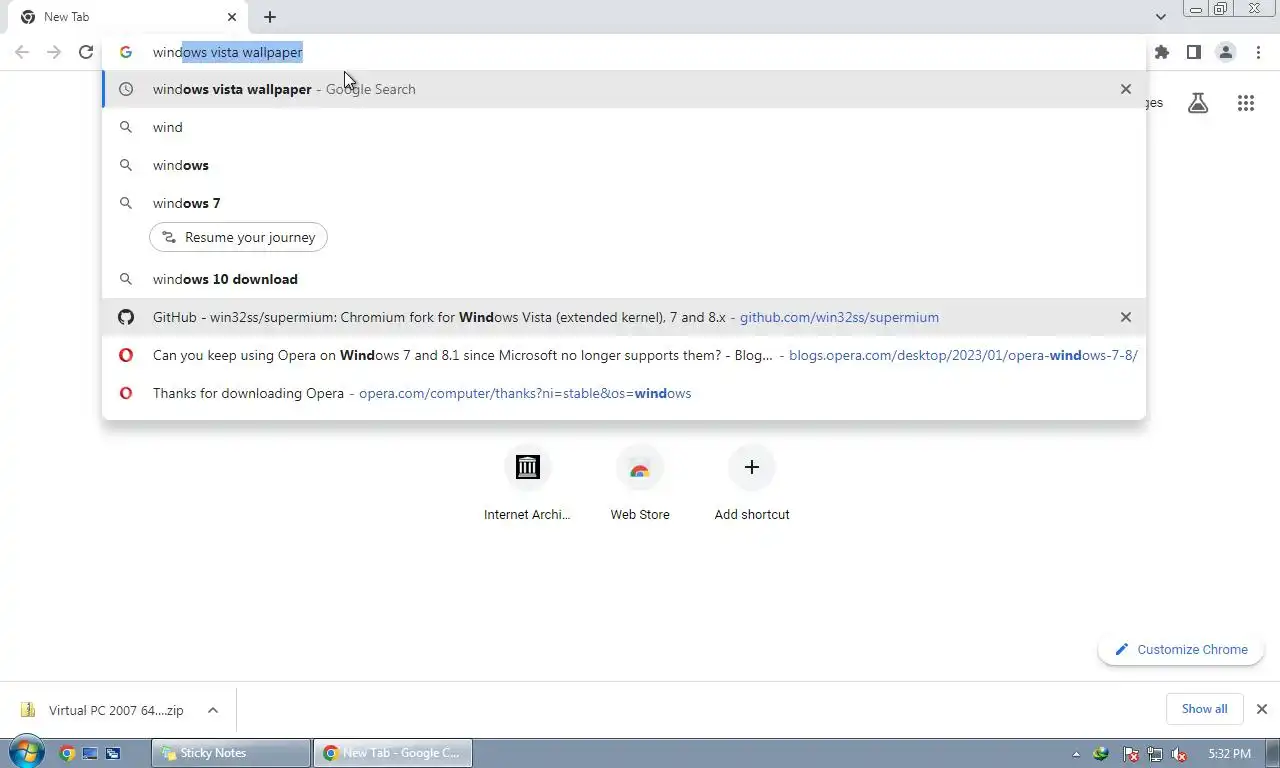Open the 'Thanks for downloading Opera' suggestion
The width and height of the screenshot is (1280, 768).
pyautogui.click(x=624, y=393)
